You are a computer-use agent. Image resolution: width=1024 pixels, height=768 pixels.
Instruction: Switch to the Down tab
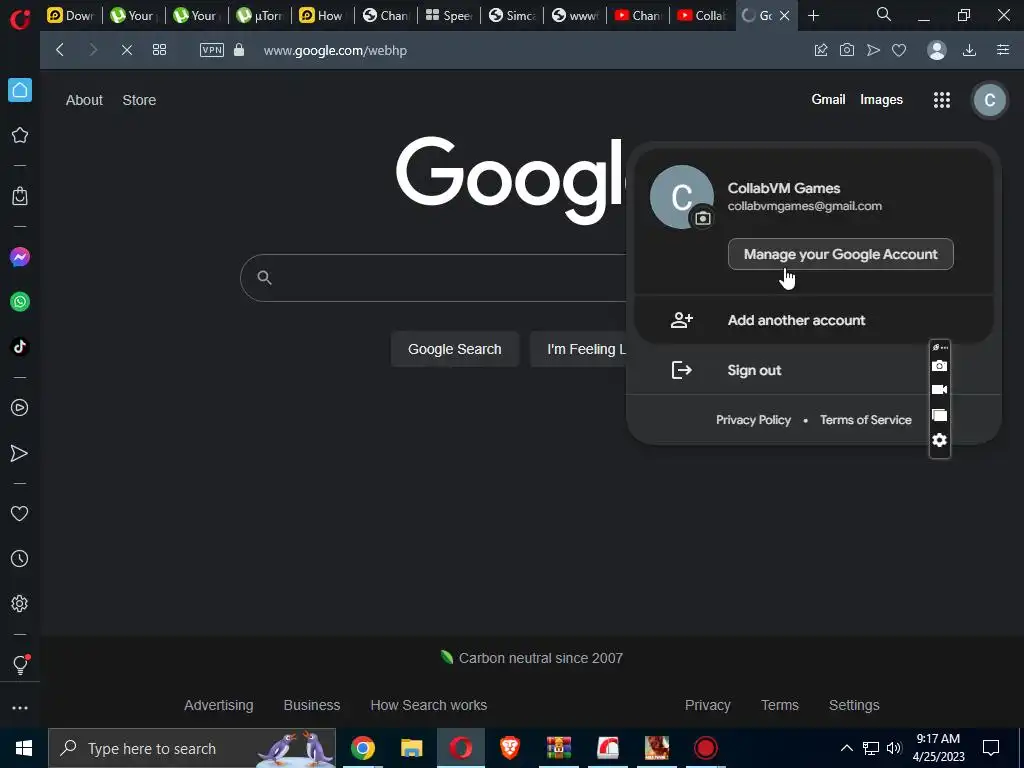(x=71, y=16)
